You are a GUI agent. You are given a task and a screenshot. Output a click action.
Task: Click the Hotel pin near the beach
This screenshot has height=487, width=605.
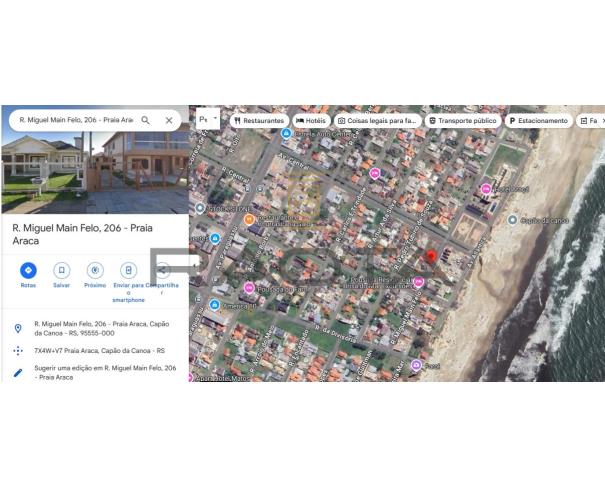[x=486, y=189]
